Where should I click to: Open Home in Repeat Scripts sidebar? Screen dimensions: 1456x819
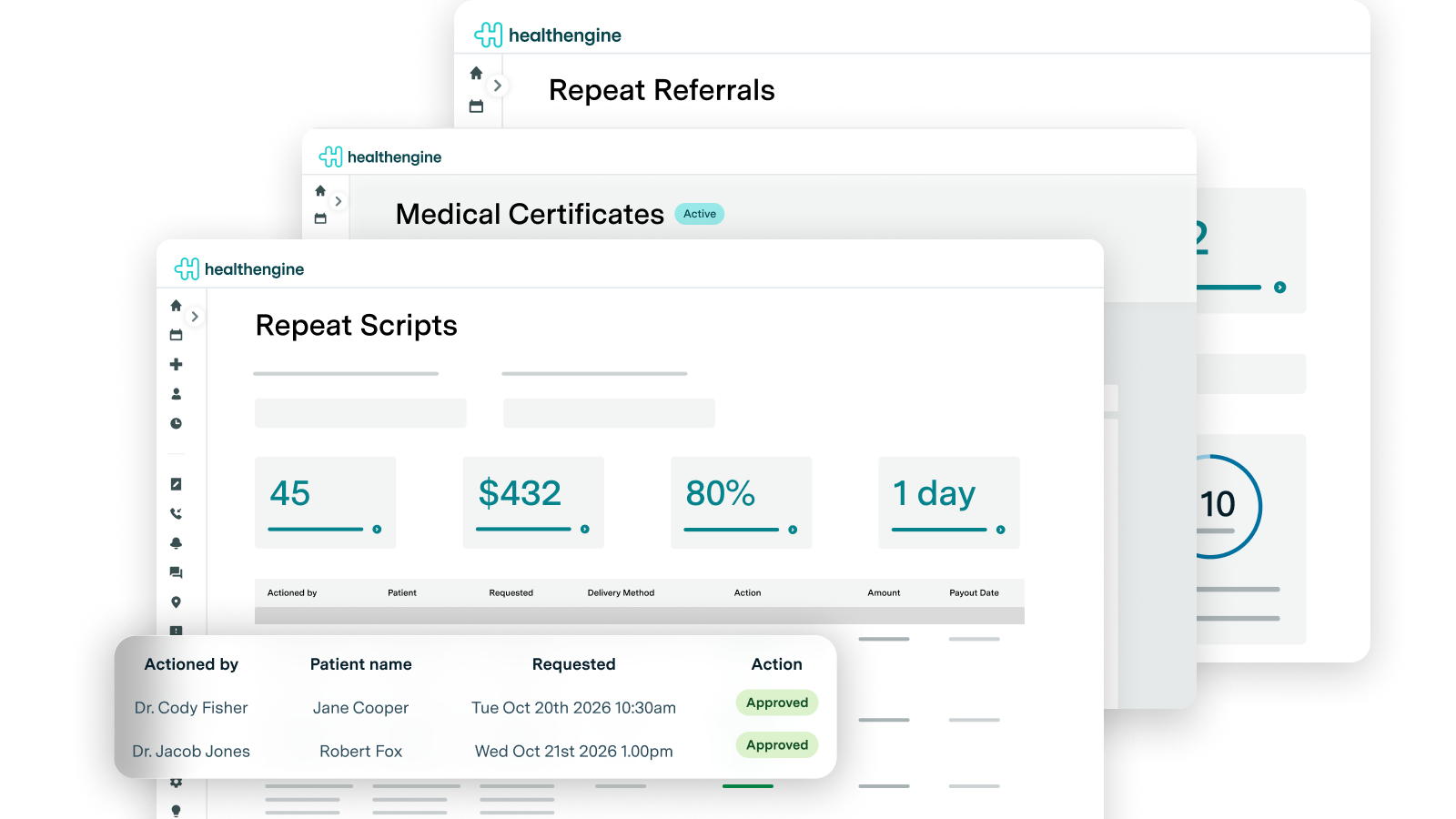(177, 306)
